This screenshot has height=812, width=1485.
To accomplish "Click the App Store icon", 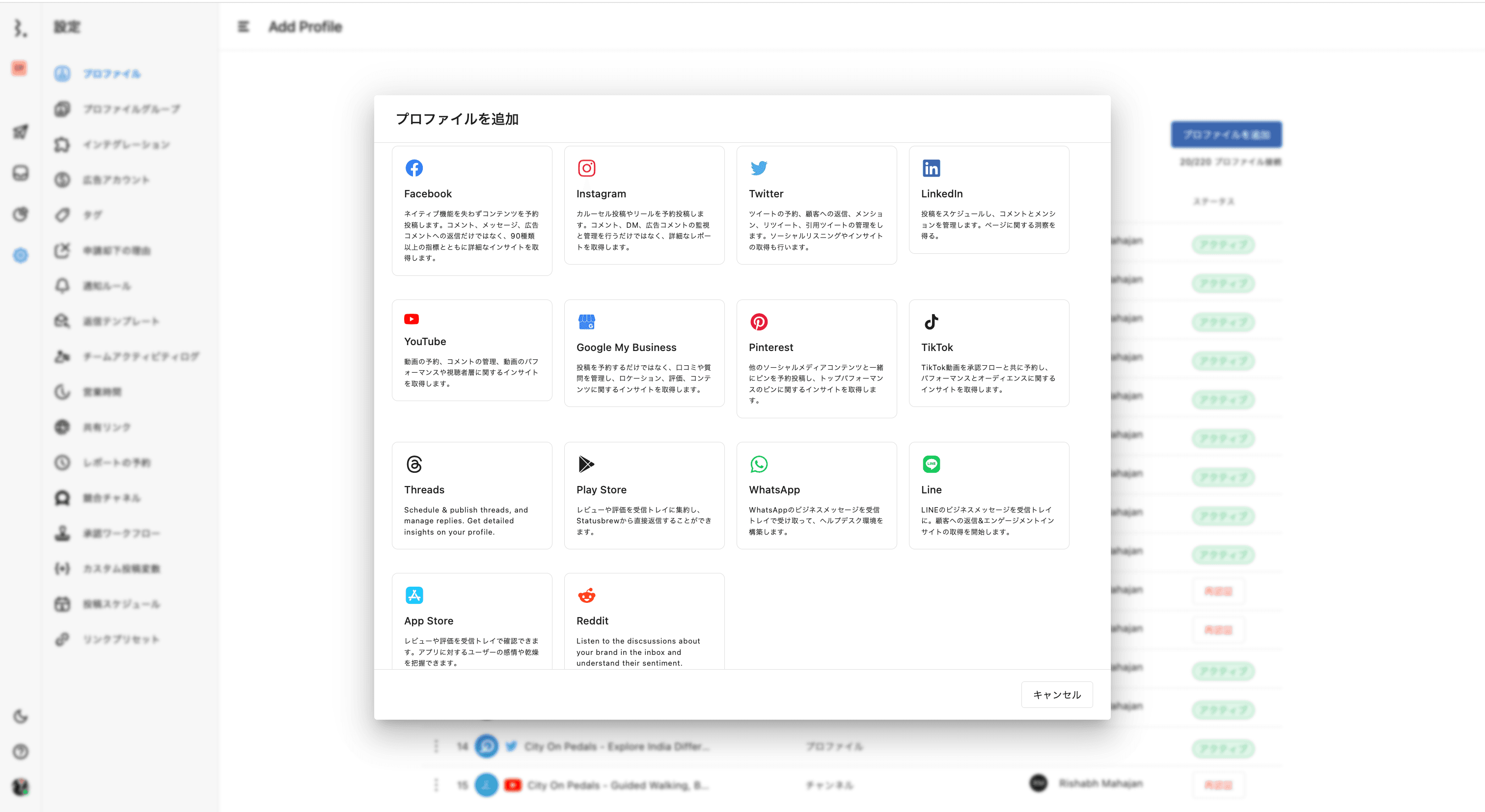I will click(414, 595).
